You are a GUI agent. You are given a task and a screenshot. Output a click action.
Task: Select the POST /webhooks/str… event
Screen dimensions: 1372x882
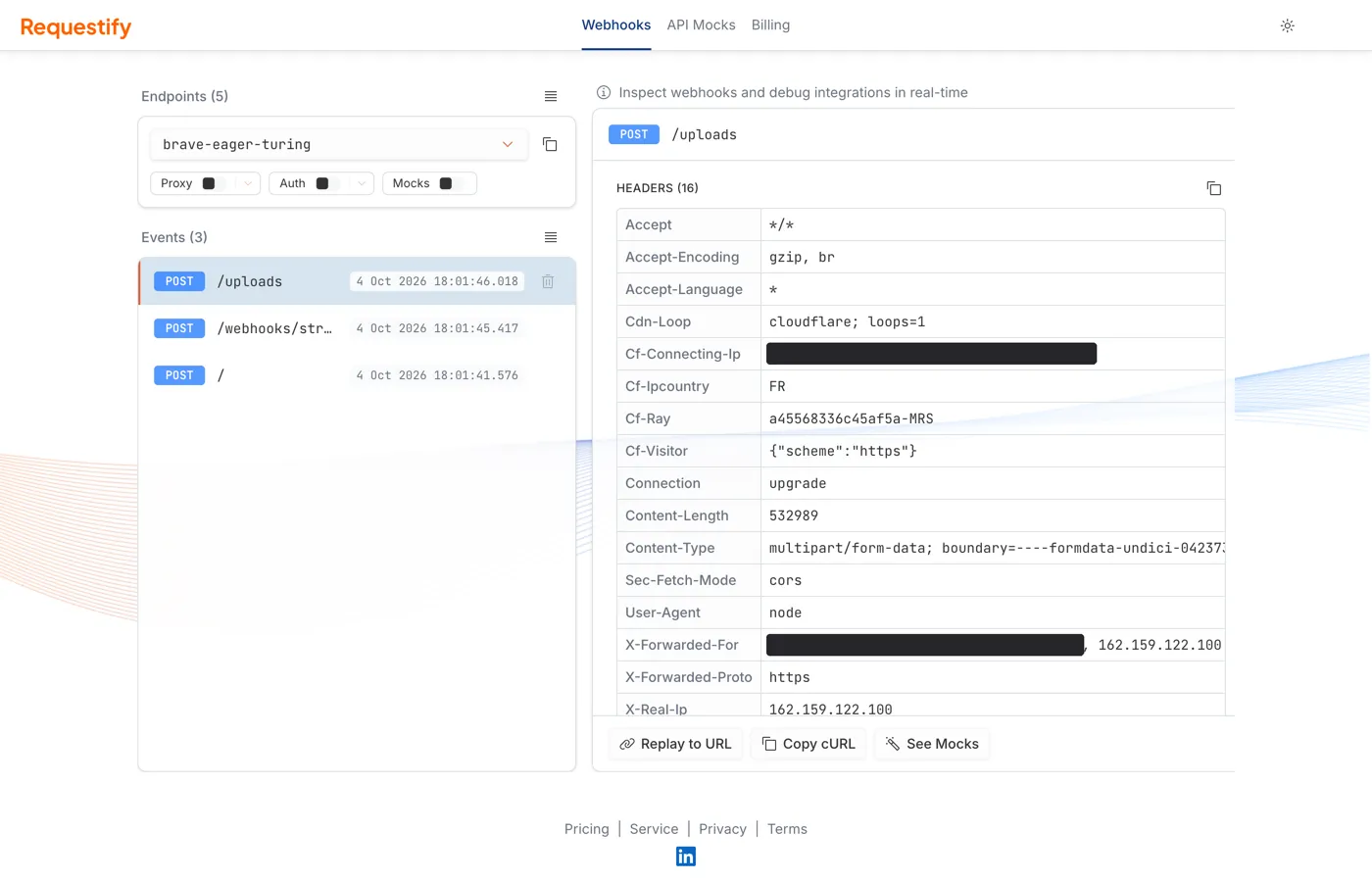(x=357, y=328)
